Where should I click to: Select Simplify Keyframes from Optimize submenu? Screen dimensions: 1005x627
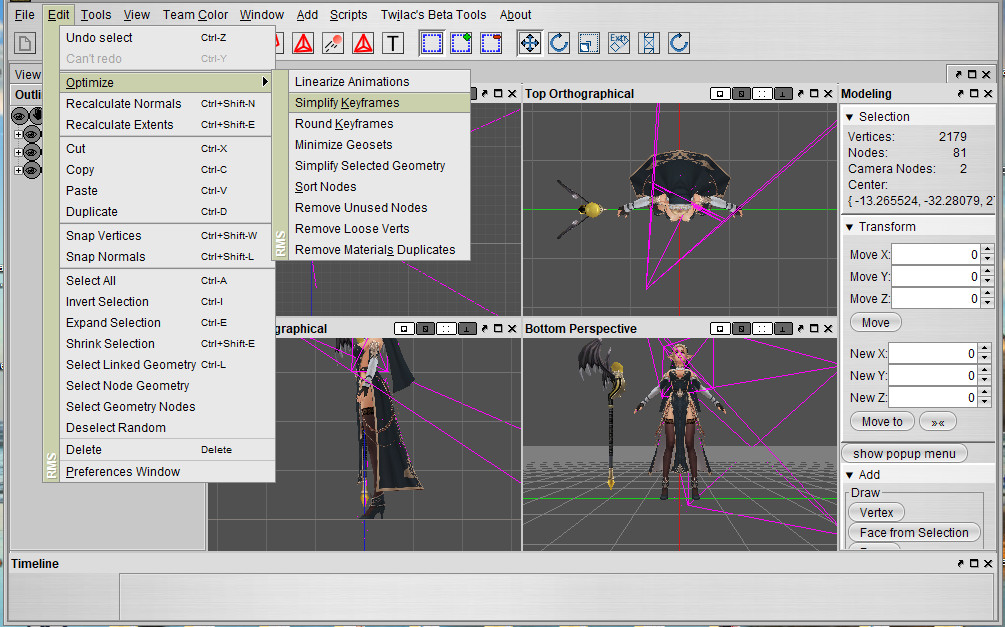(x=347, y=103)
